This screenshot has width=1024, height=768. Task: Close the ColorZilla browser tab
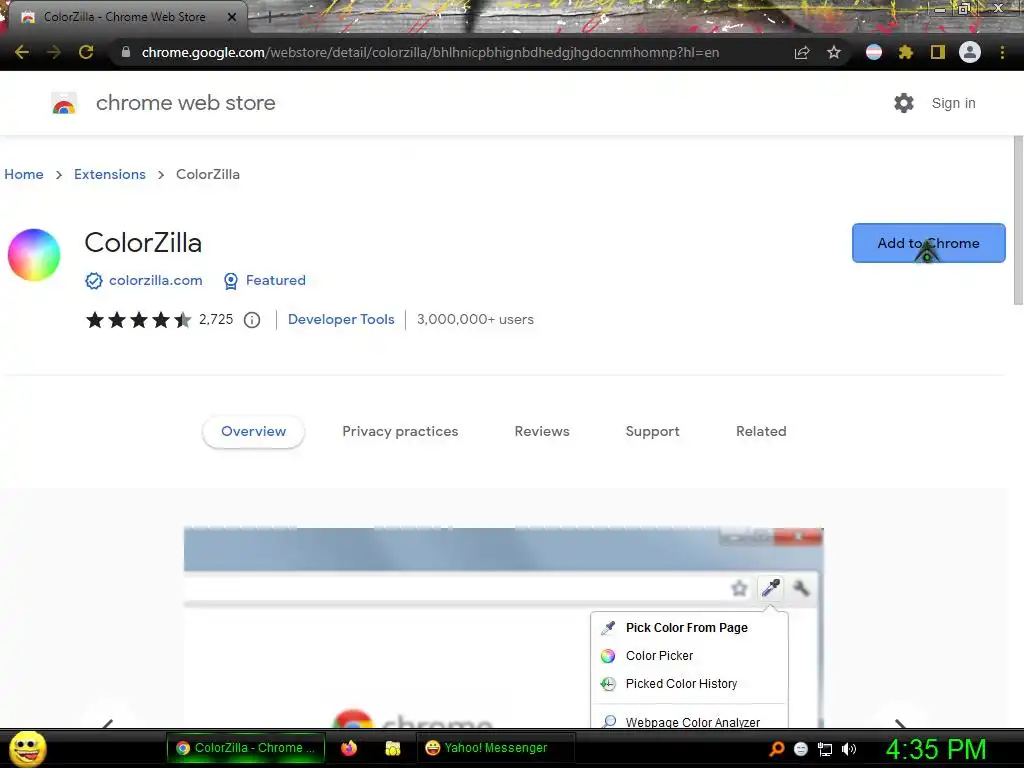click(x=232, y=17)
